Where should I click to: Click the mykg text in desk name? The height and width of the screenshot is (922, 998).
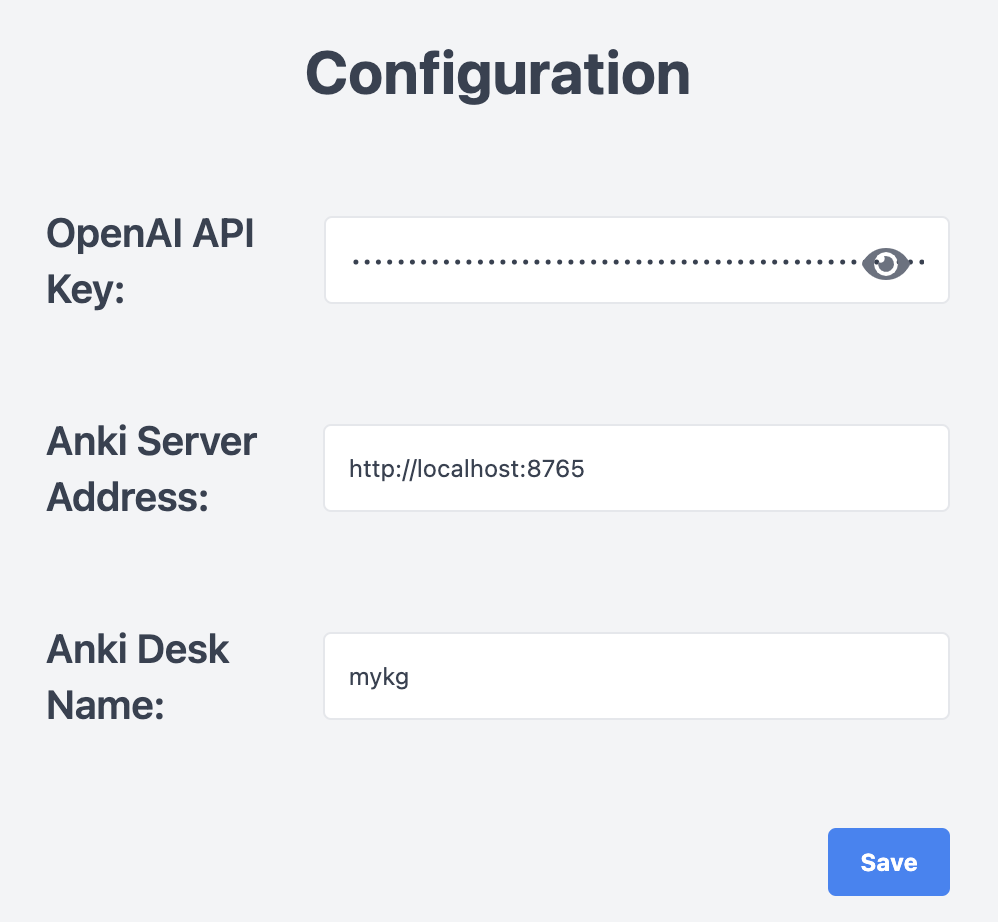(379, 677)
